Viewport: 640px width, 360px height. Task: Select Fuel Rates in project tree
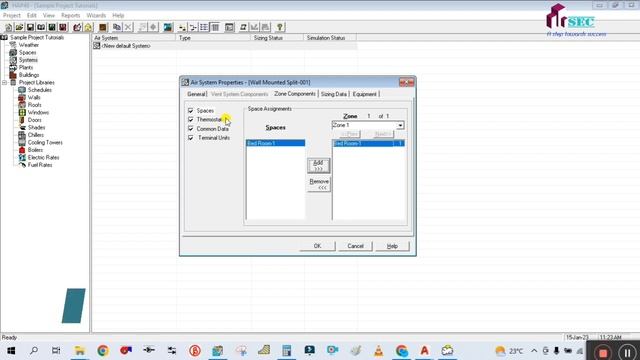tap(40, 165)
